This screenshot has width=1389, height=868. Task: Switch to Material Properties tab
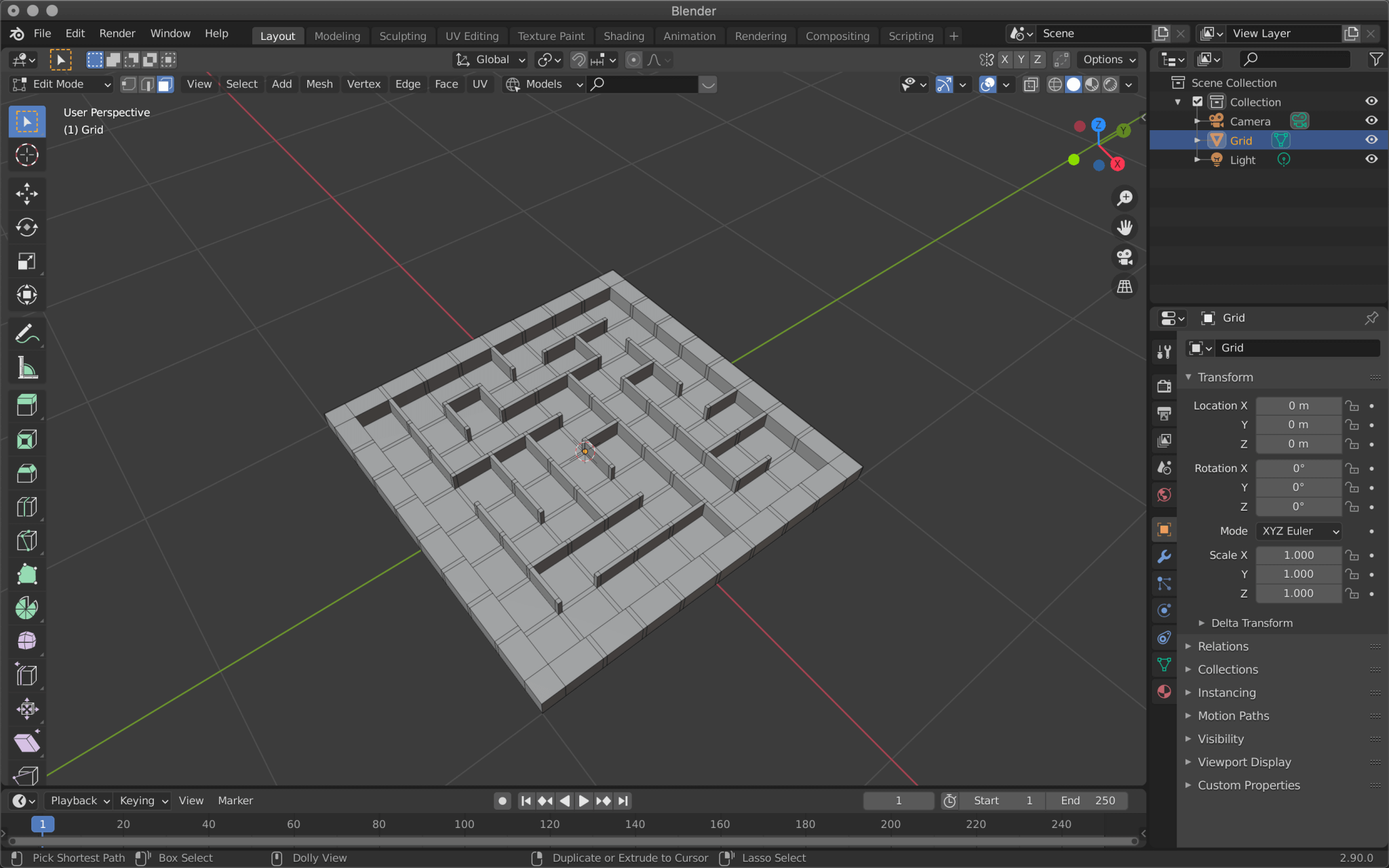click(1165, 692)
